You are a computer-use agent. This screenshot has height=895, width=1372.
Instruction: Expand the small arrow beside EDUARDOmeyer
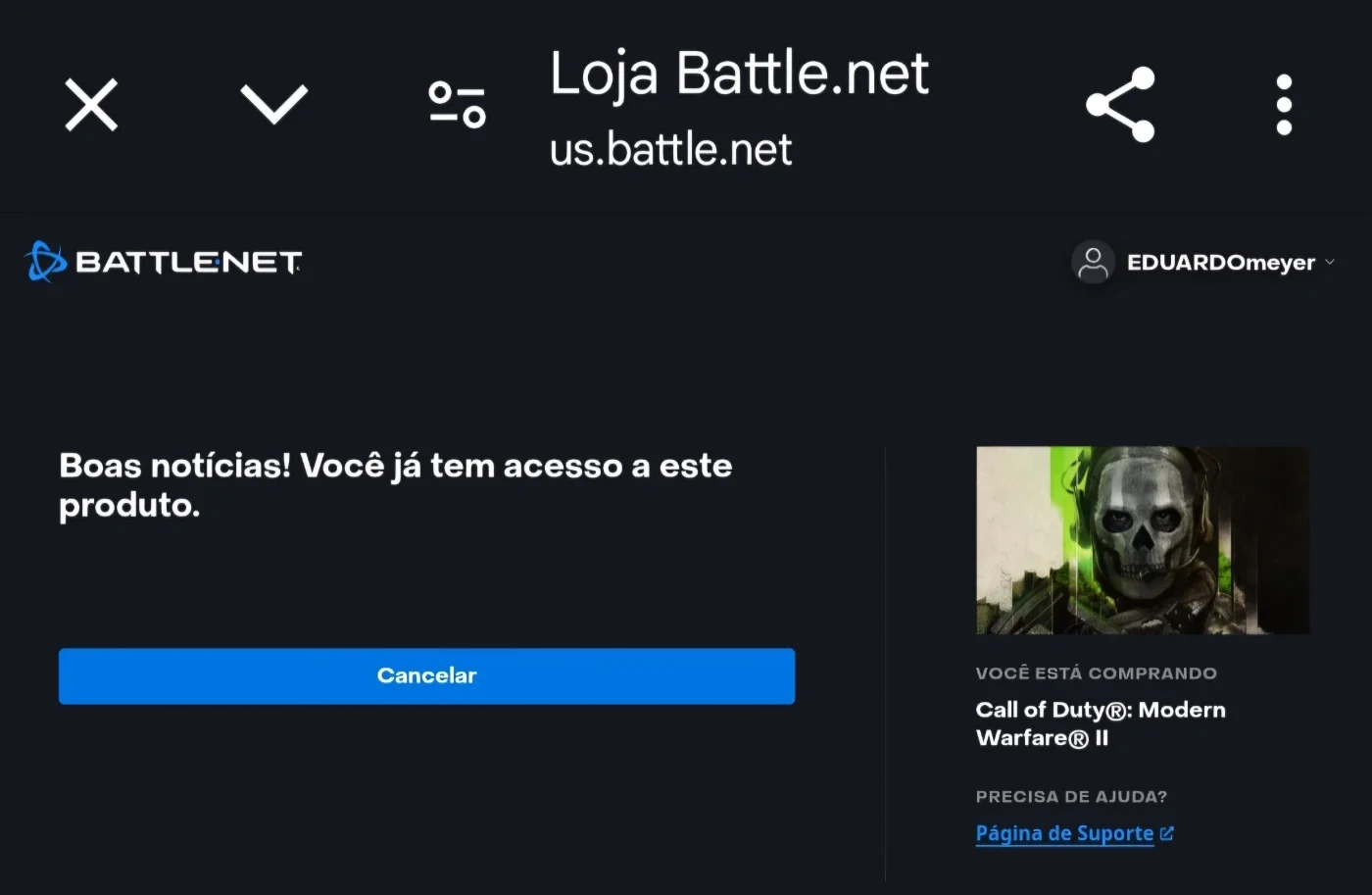point(1330,262)
